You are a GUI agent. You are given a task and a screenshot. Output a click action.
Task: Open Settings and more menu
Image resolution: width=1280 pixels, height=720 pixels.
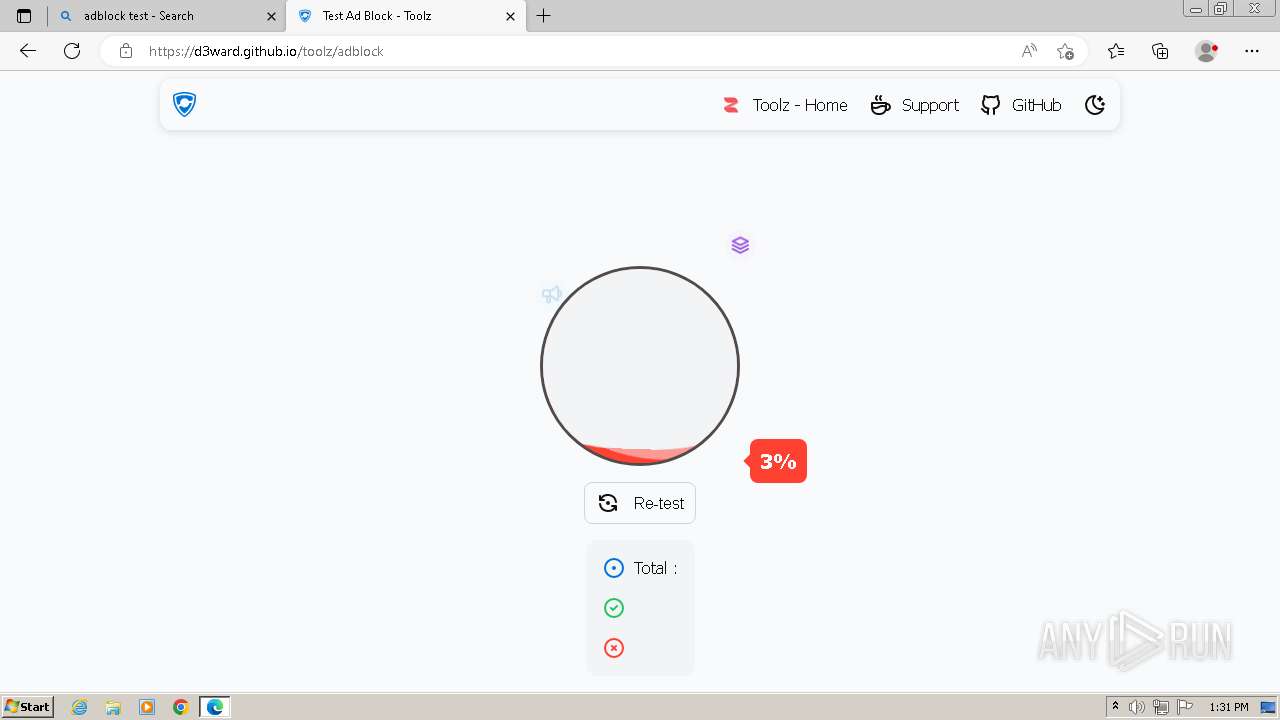click(1252, 51)
